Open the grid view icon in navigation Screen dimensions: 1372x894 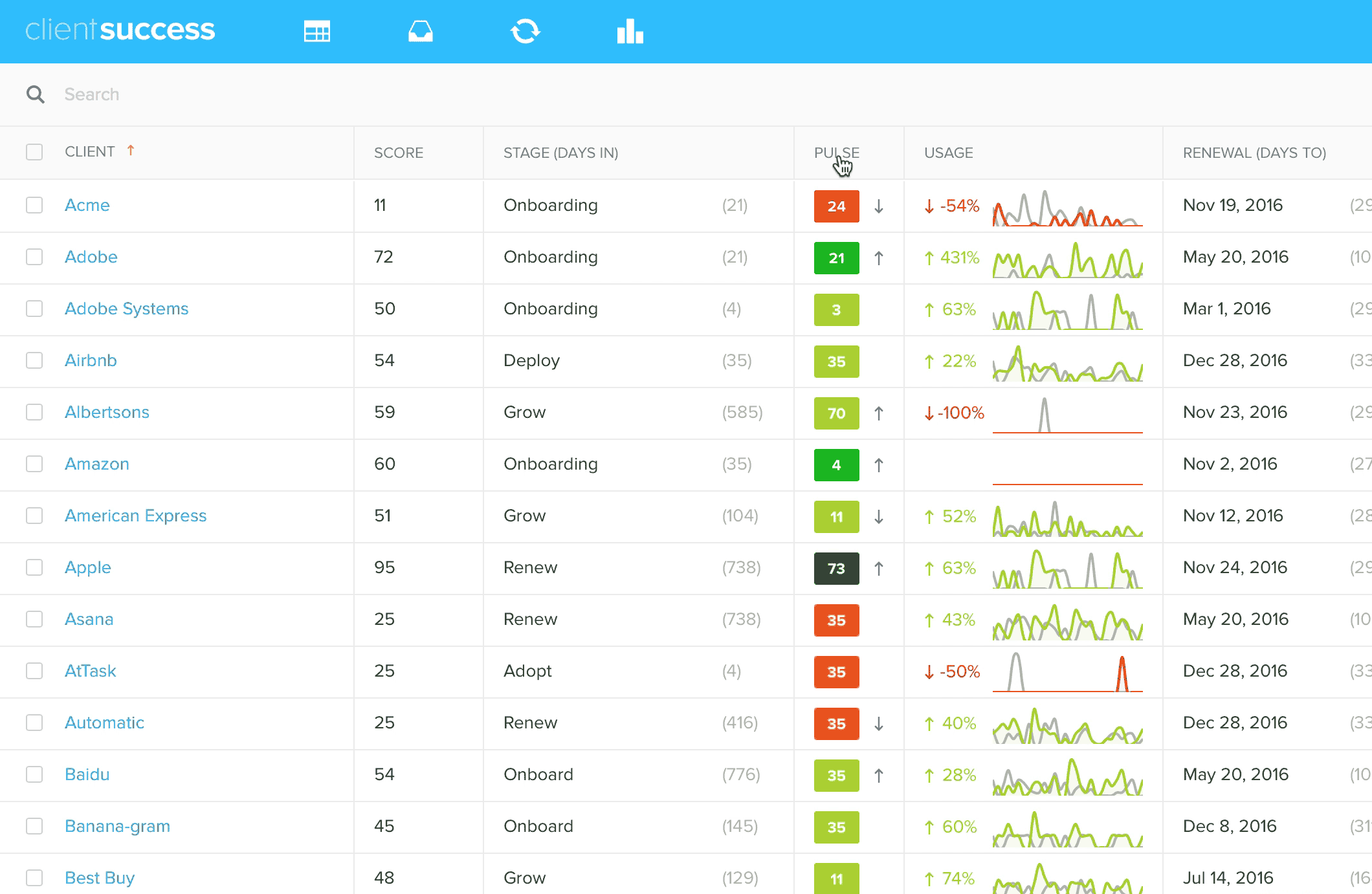pyautogui.click(x=316, y=30)
